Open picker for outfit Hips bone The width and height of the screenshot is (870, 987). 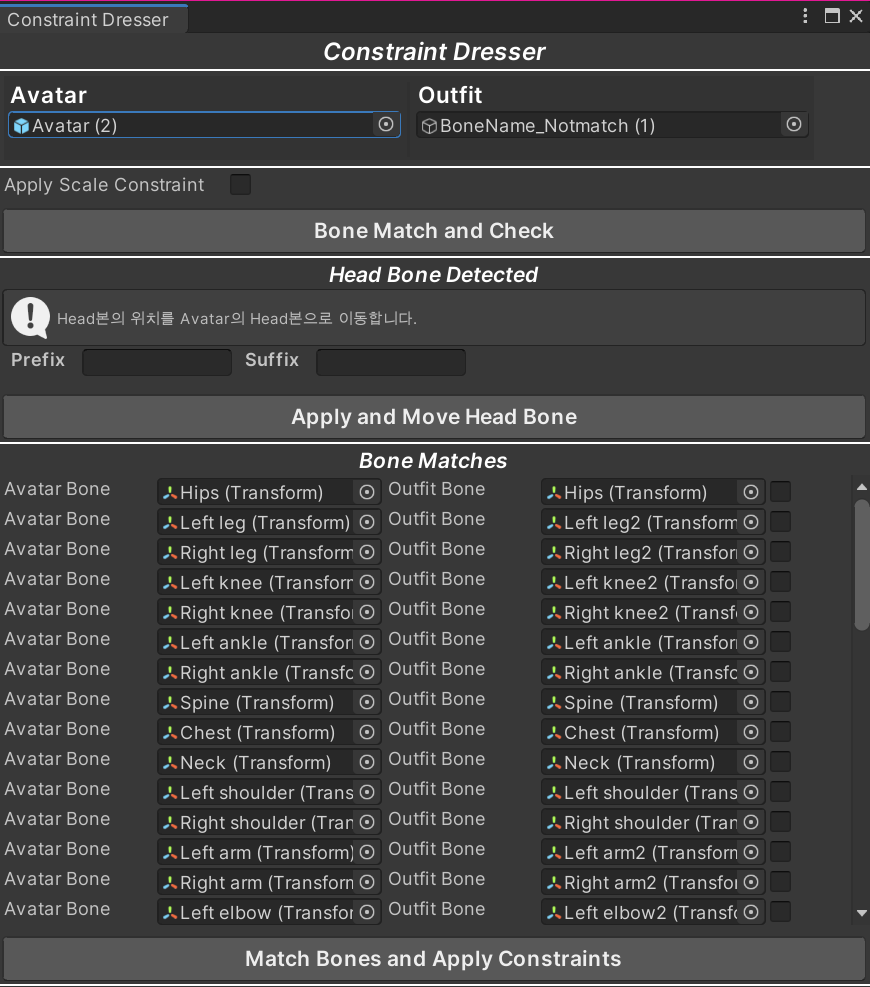point(751,492)
